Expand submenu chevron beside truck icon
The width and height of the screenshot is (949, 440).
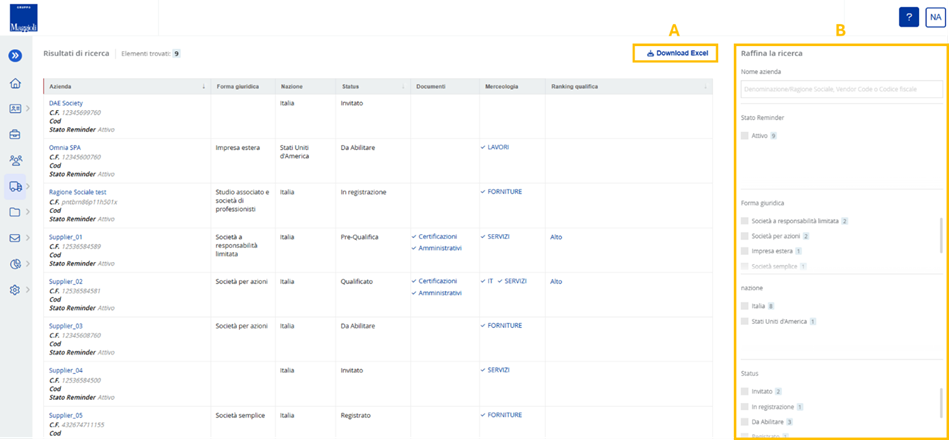[x=28, y=186]
